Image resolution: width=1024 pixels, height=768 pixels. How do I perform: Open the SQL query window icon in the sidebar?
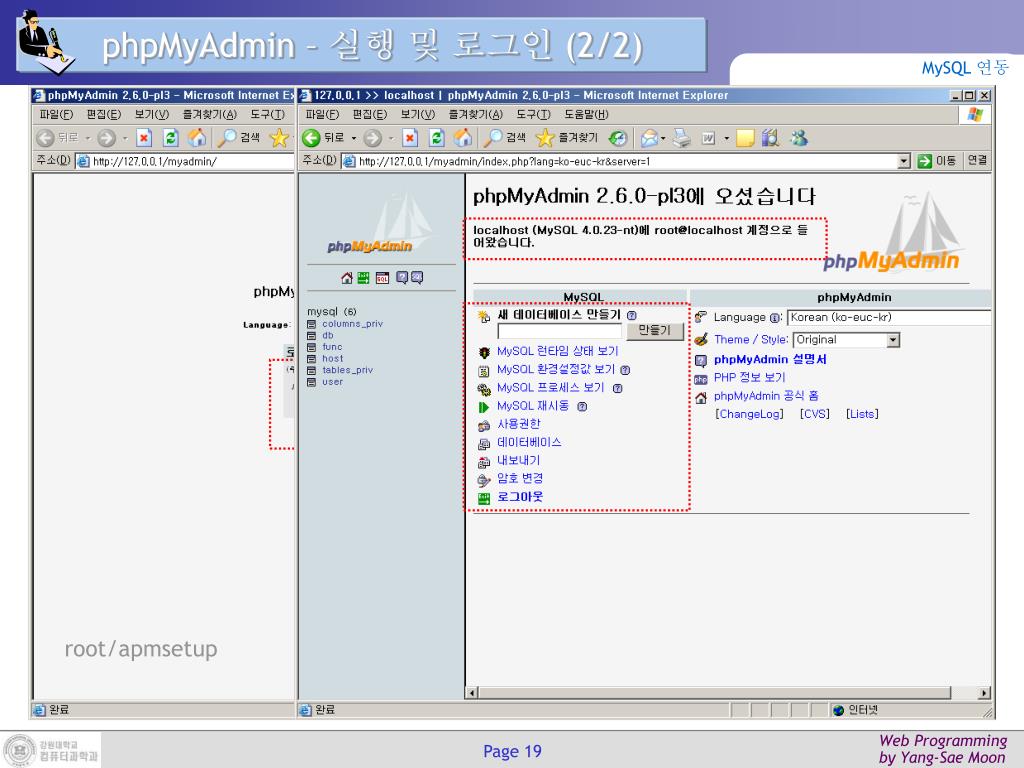coord(383,278)
